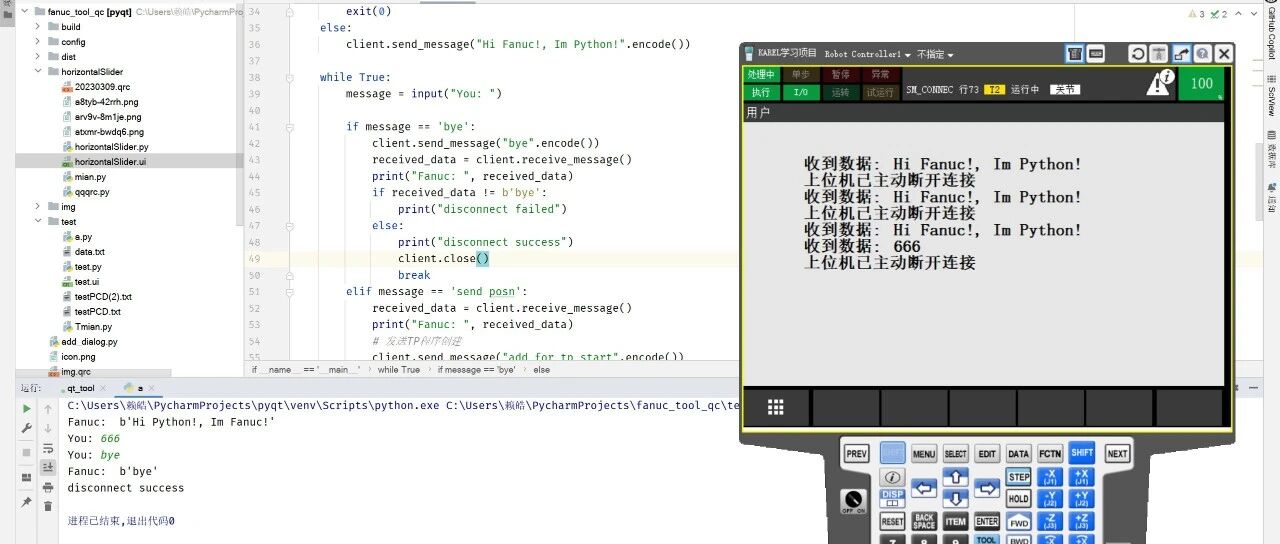Image resolution: width=1280 pixels, height=544 pixels.
Task: Click the FCTN key on the pendant
Action: [1050, 454]
